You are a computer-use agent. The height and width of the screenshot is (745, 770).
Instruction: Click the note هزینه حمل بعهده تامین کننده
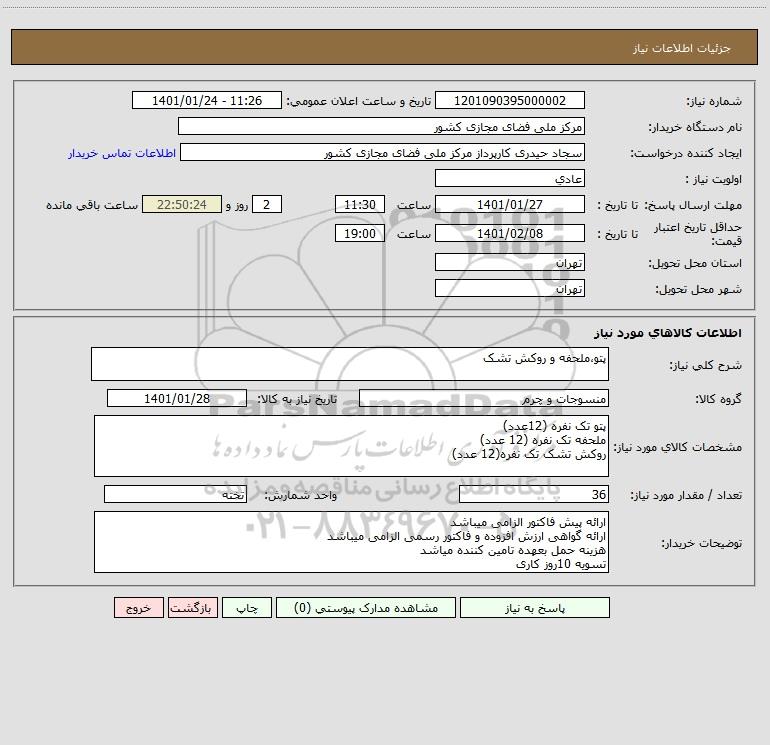[513, 550]
